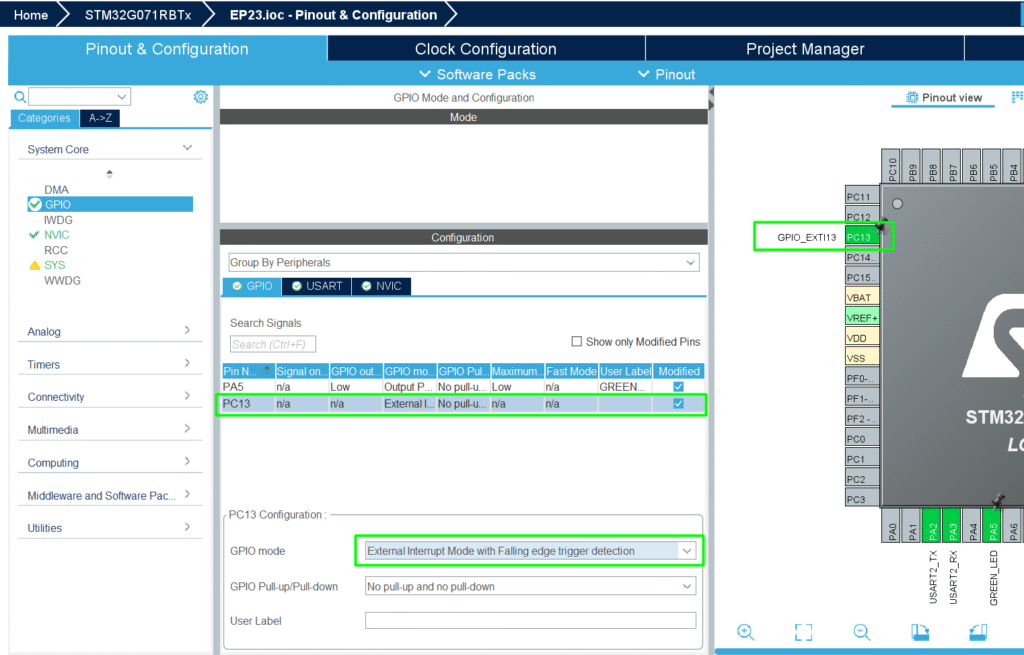
Task: Click the search magnifier icon at top left
Action: 20,97
